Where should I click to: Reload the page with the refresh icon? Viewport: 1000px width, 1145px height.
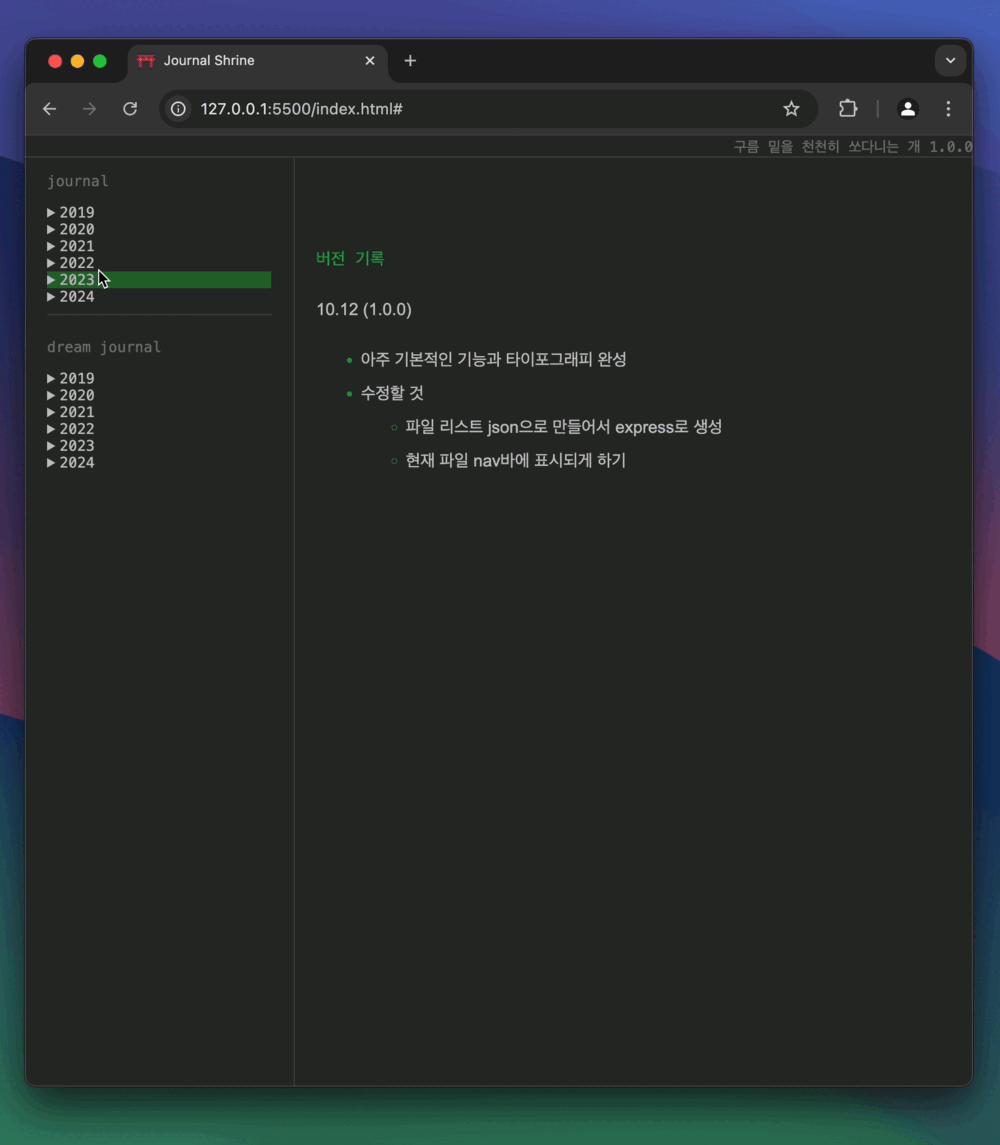[x=130, y=109]
